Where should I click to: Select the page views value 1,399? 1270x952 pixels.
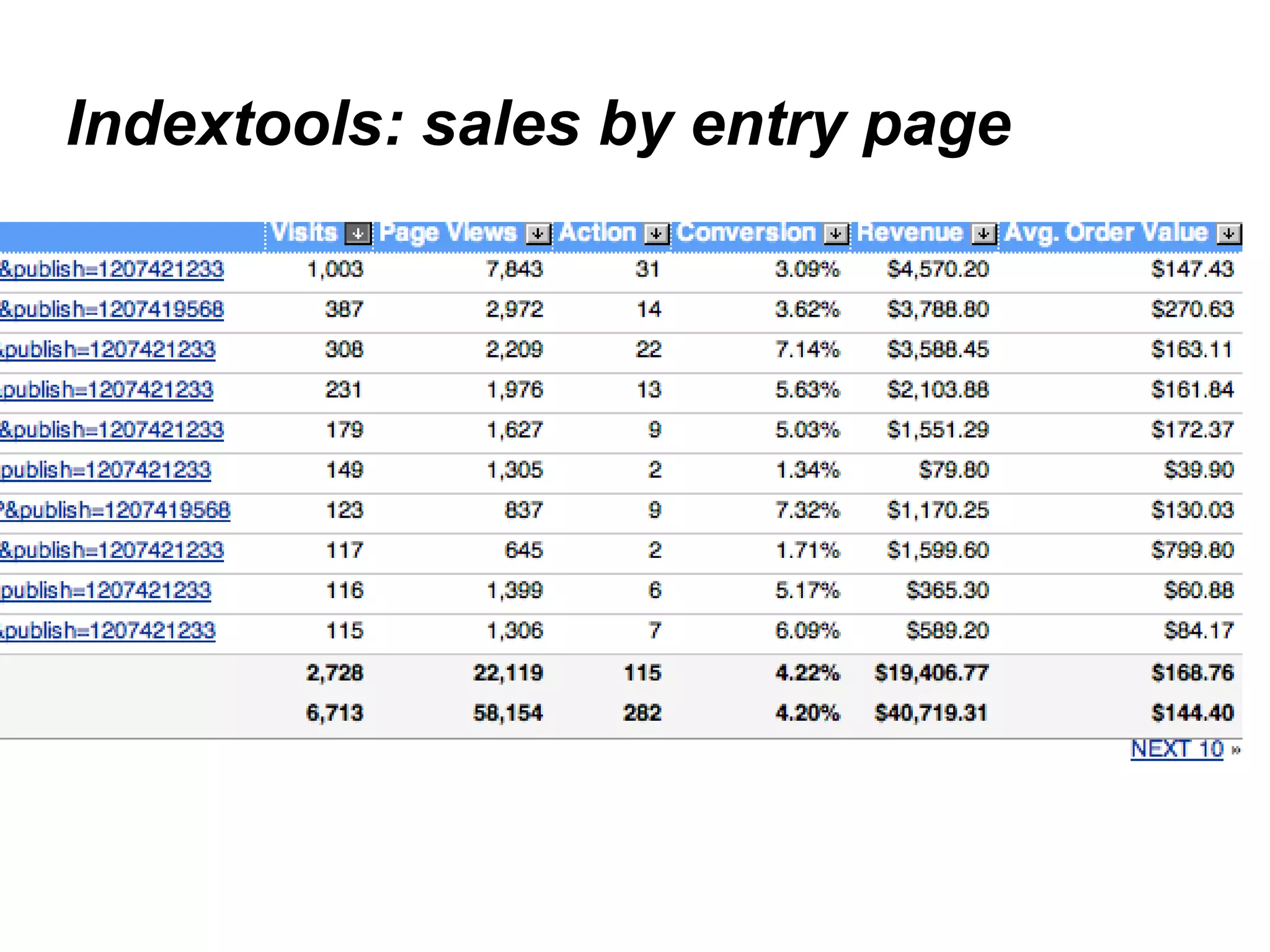[515, 591]
